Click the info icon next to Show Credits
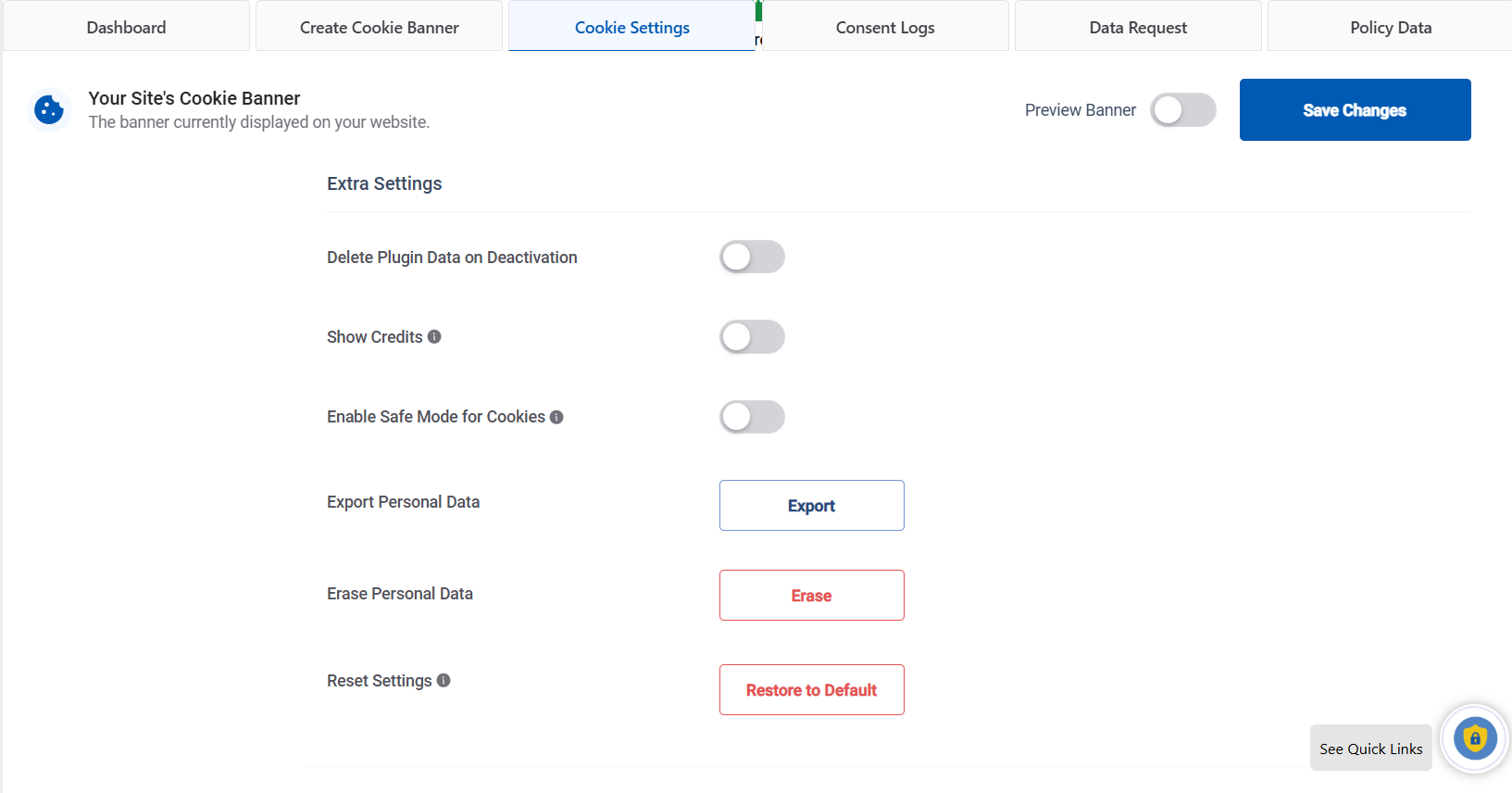Image resolution: width=1512 pixels, height=793 pixels. [434, 337]
